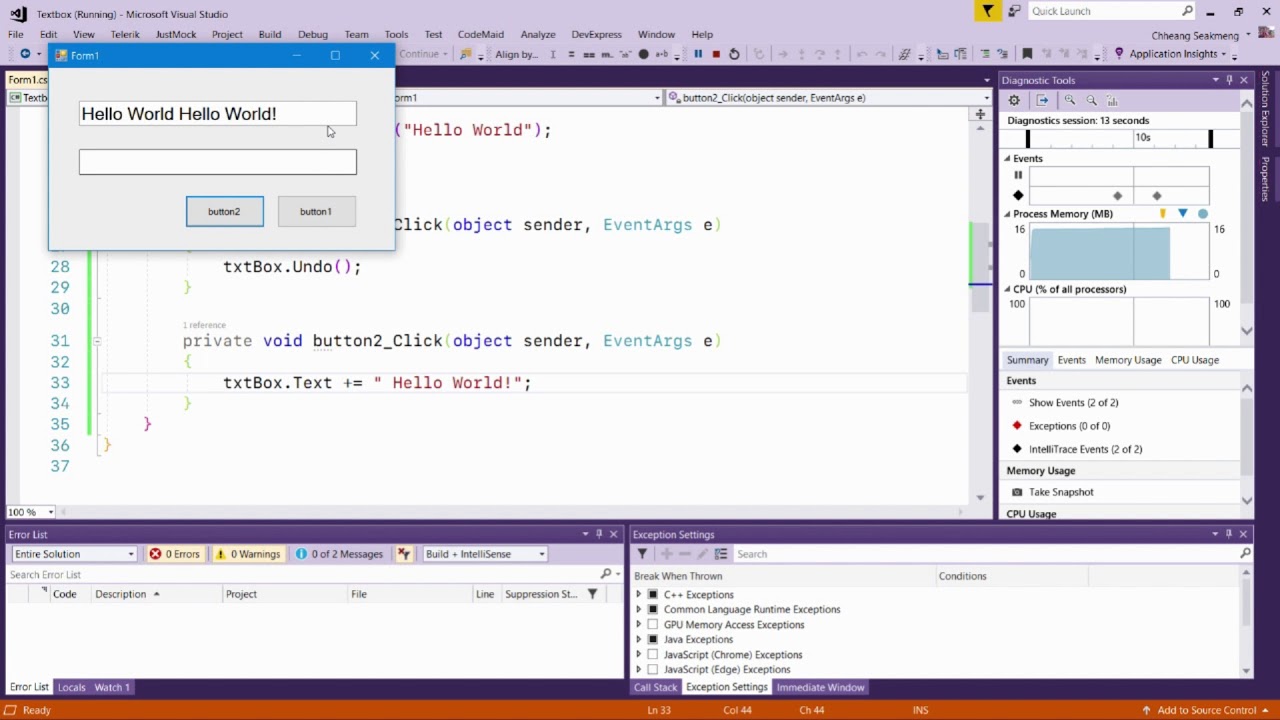1280x720 pixels.
Task: Click IntelliTrace Events (2 of 2) link
Action: [1085, 449]
